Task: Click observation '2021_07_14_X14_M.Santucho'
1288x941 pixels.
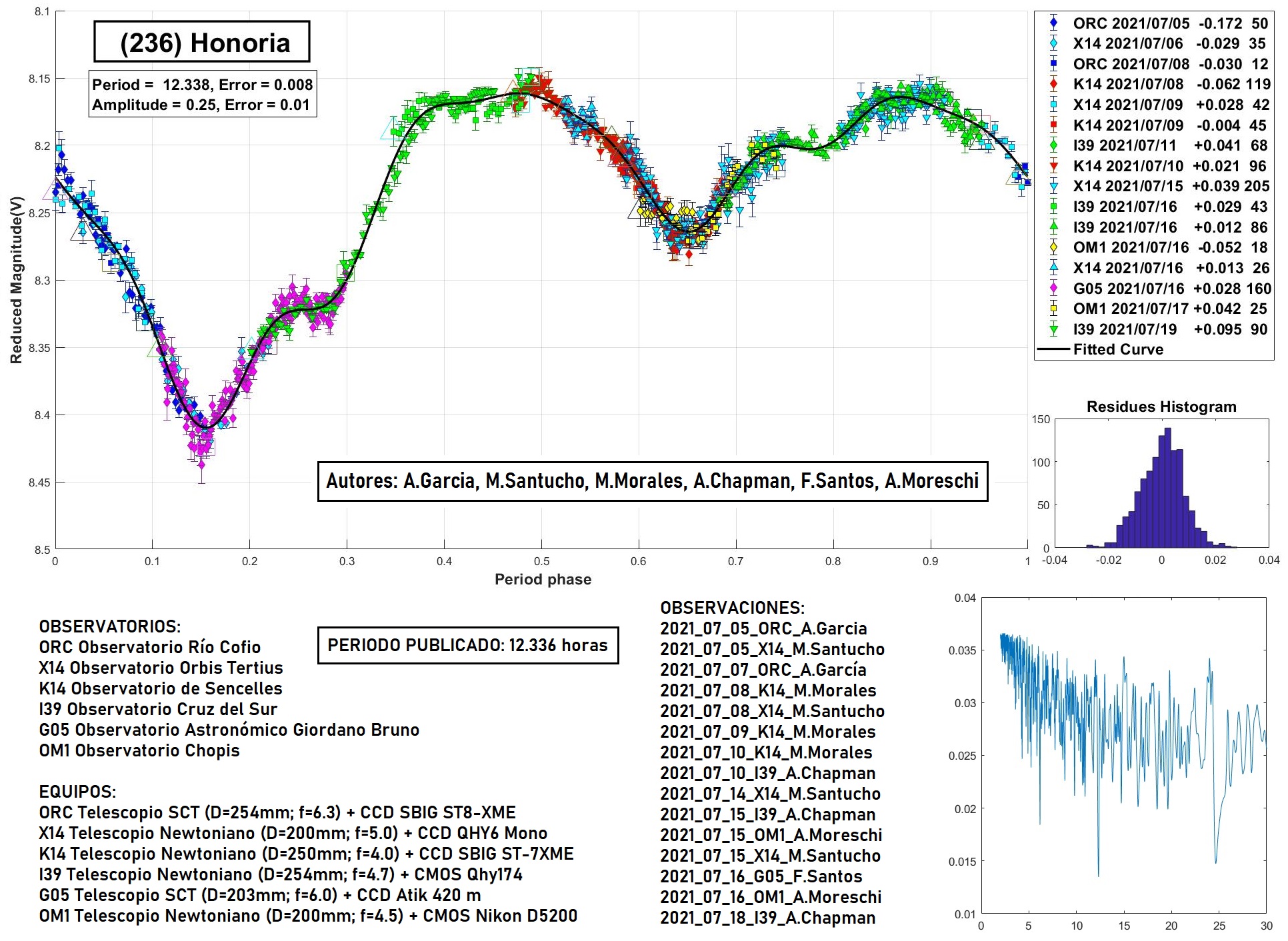Action: [x=770, y=794]
